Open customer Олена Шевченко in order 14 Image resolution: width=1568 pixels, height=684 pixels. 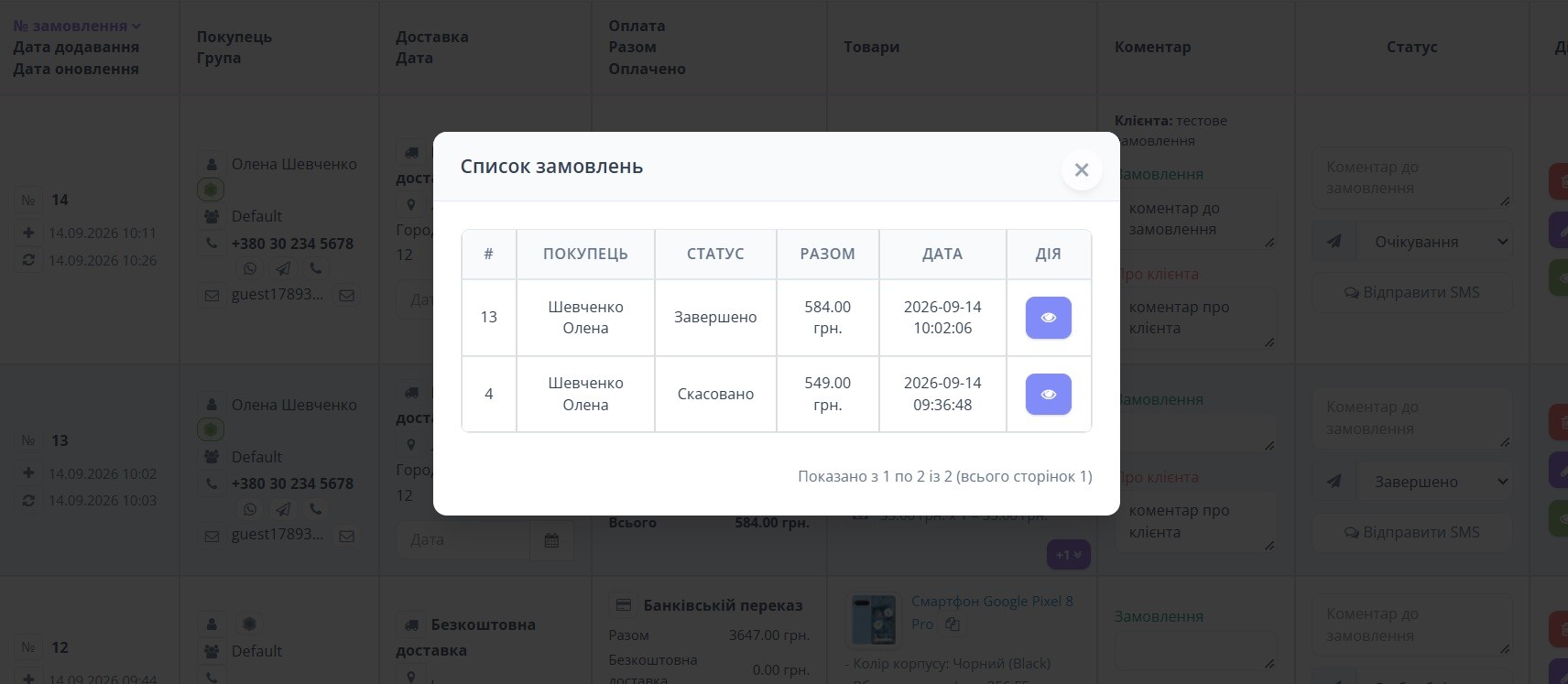tap(294, 165)
